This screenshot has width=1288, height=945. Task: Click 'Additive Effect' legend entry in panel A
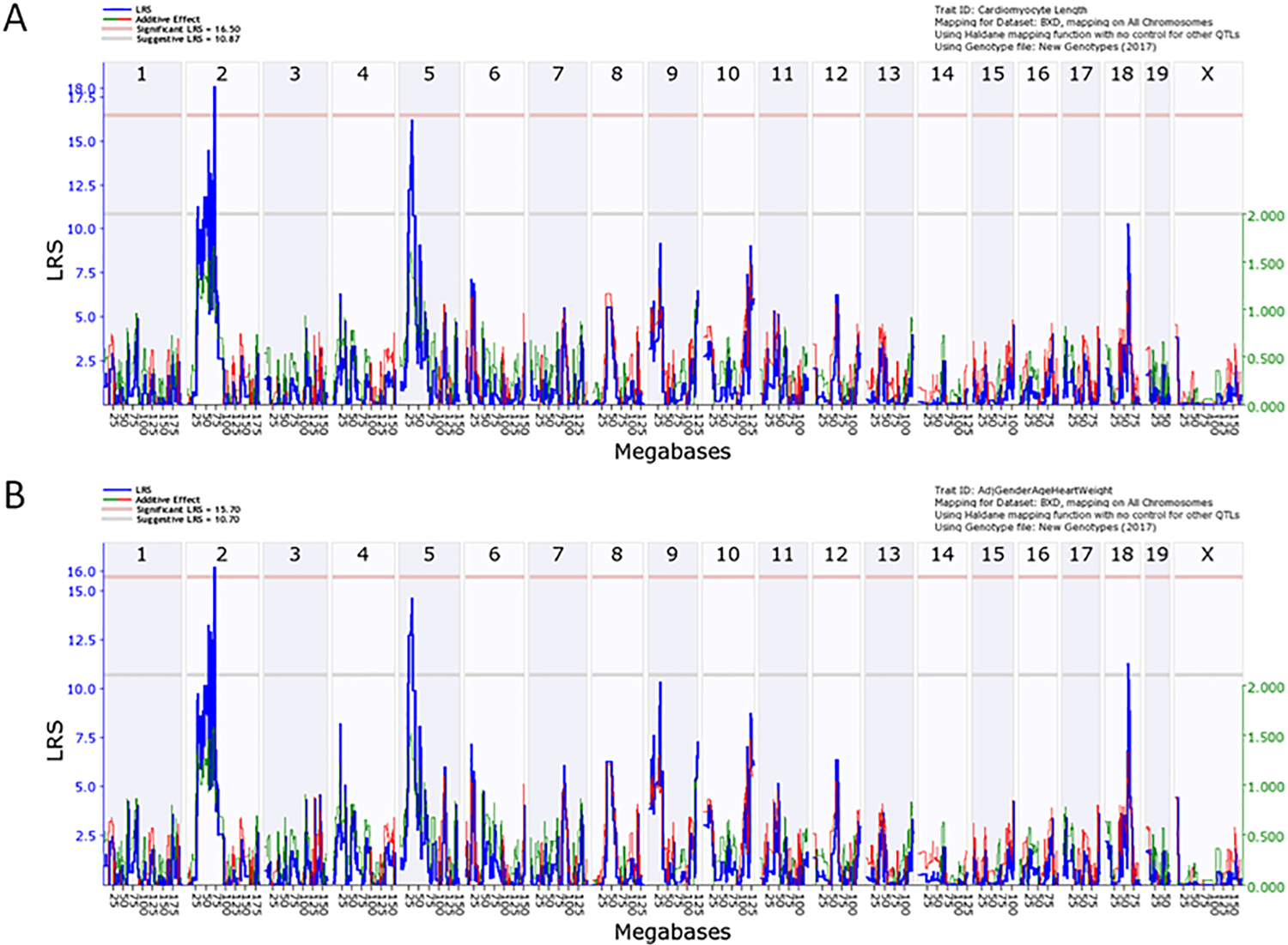pyautogui.click(x=167, y=19)
